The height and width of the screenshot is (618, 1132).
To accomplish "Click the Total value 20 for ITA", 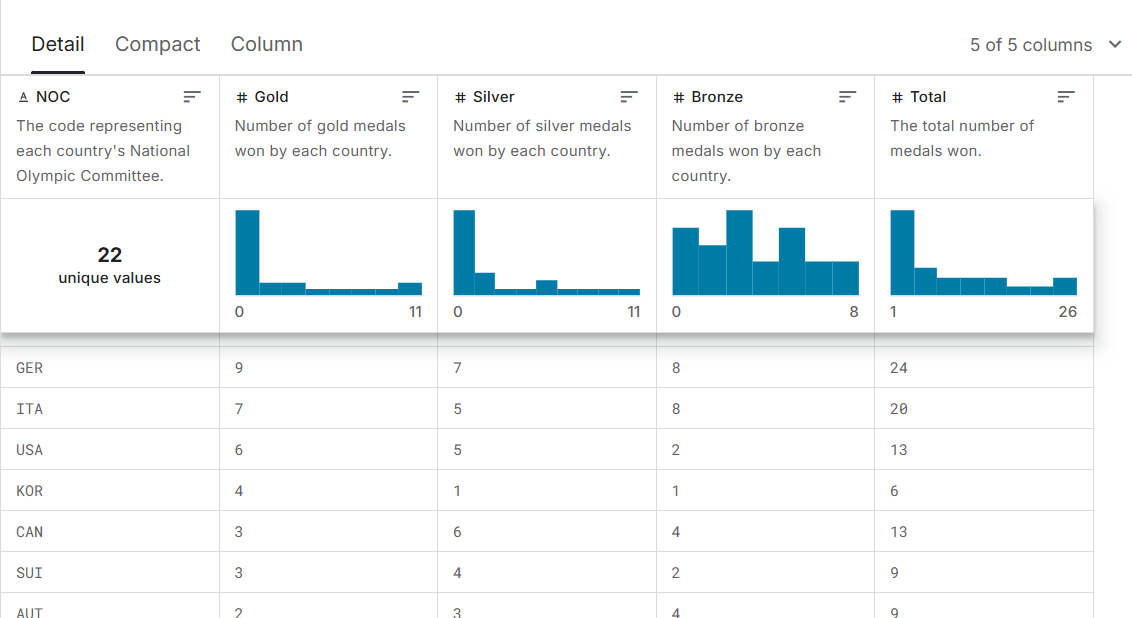I will [x=899, y=409].
